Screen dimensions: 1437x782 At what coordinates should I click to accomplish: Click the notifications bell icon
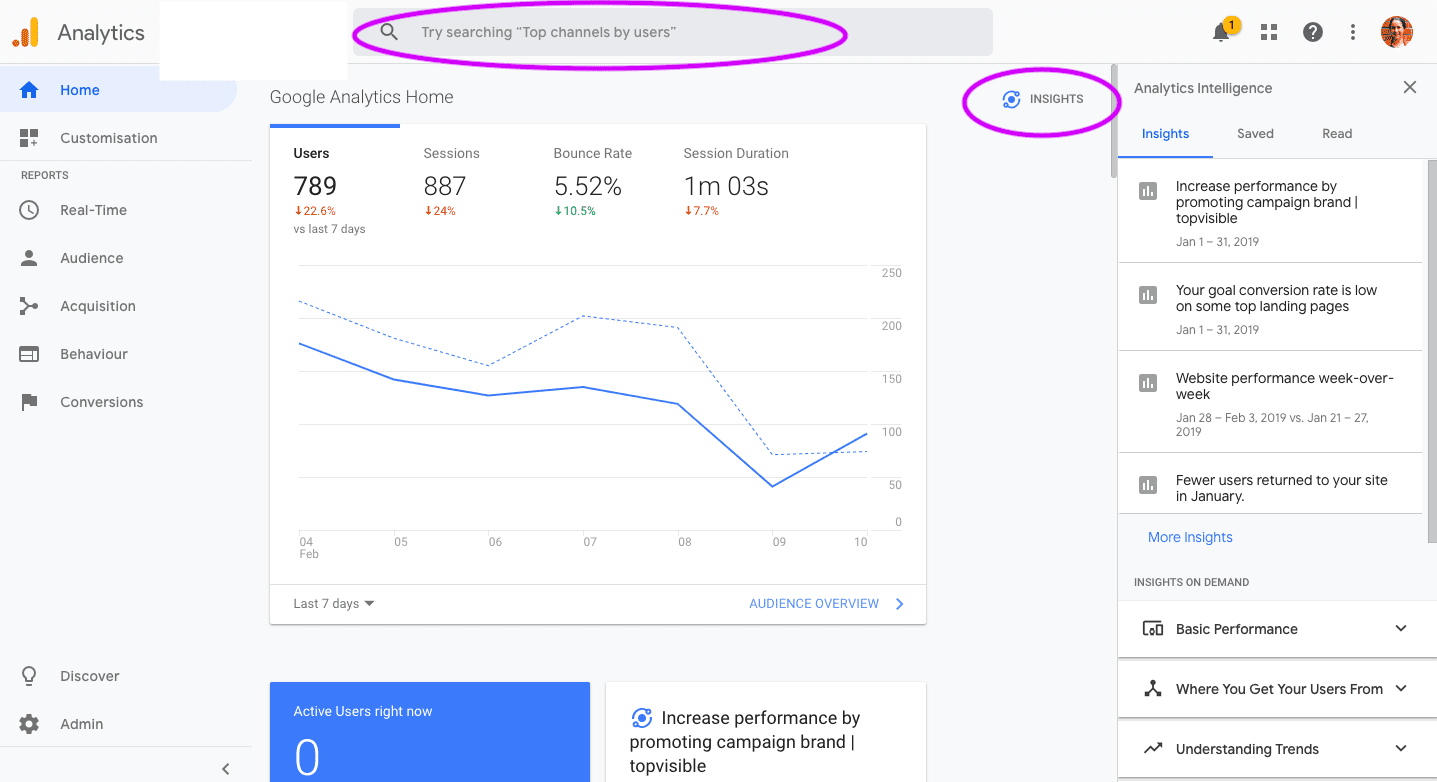click(x=1221, y=33)
